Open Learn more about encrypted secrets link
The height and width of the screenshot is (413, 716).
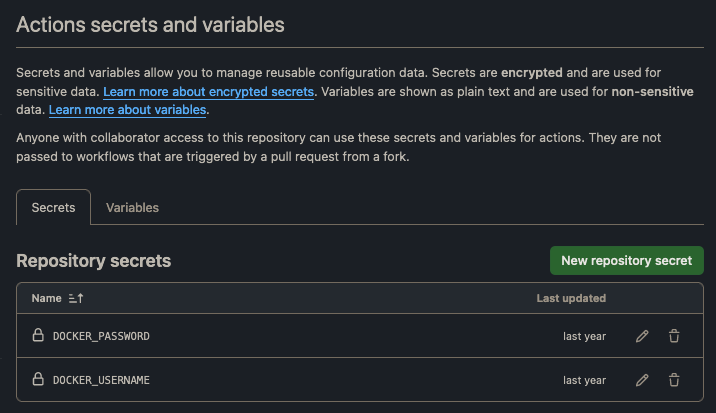[208, 92]
